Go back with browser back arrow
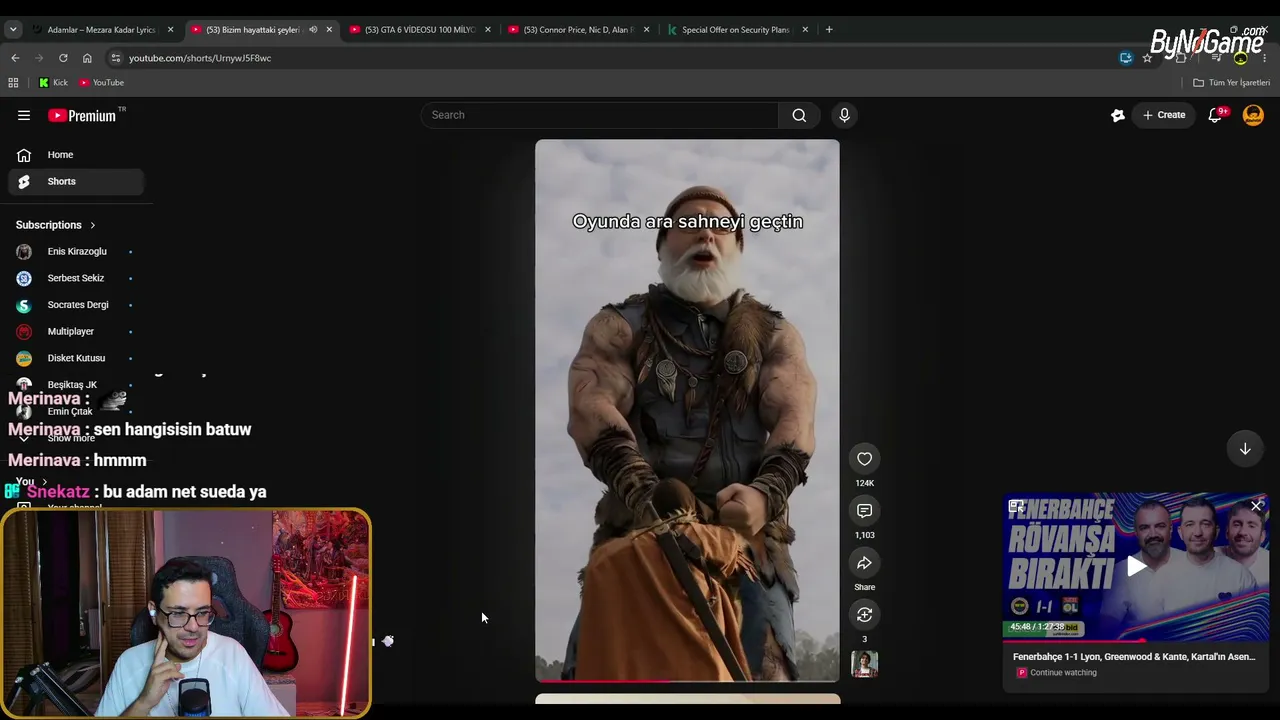This screenshot has width=1280, height=720. (x=15, y=58)
